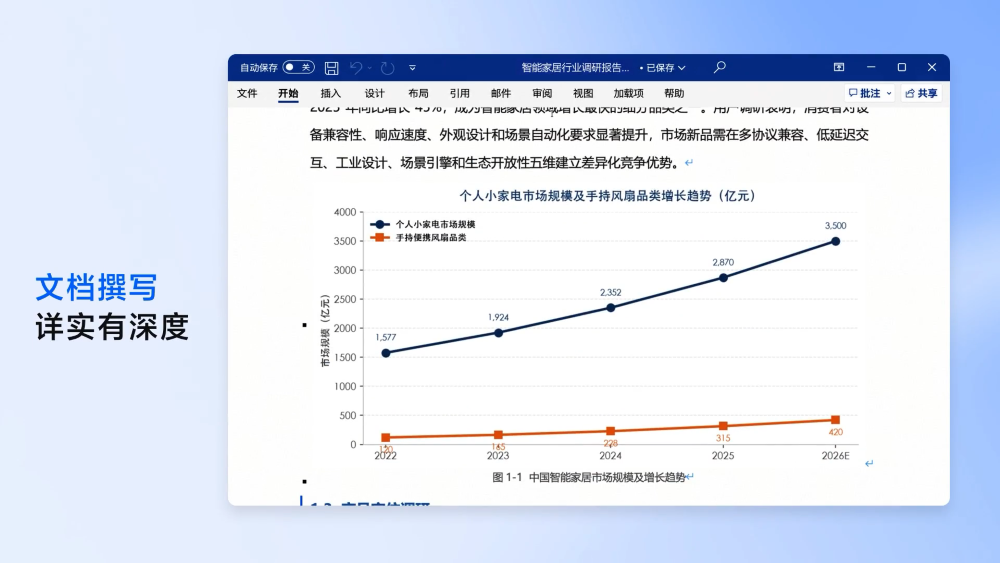Minimize the Word window
This screenshot has width=1000, height=563.
[x=871, y=67]
